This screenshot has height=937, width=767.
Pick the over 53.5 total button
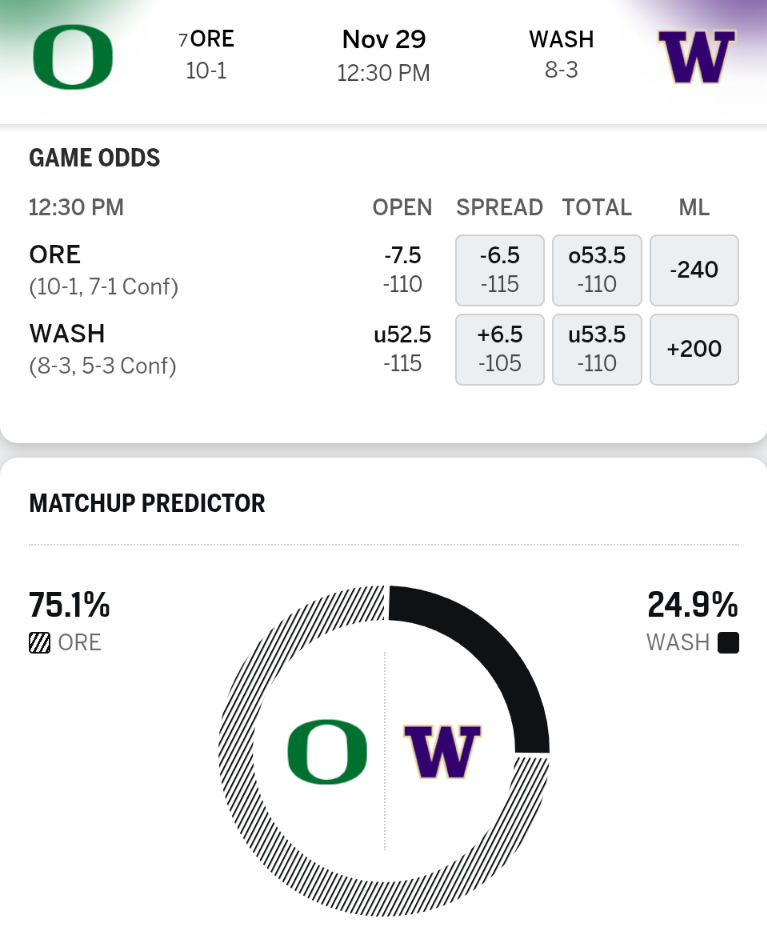click(597, 270)
